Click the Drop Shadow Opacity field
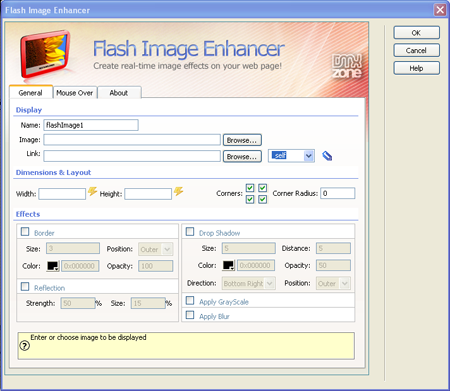The height and width of the screenshot is (391, 450). [333, 265]
